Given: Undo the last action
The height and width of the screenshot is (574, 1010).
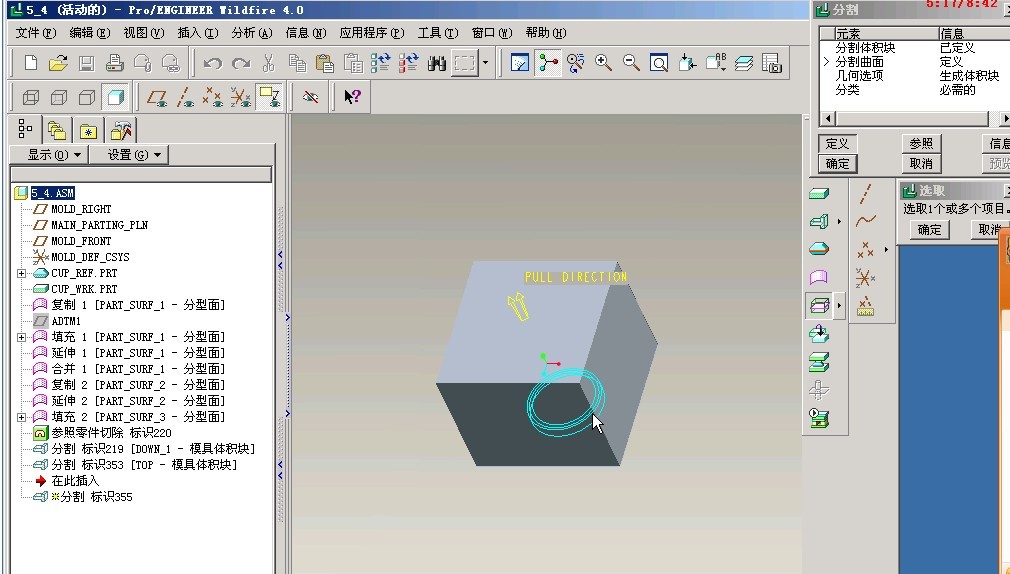Looking at the screenshot, I should [x=212, y=63].
